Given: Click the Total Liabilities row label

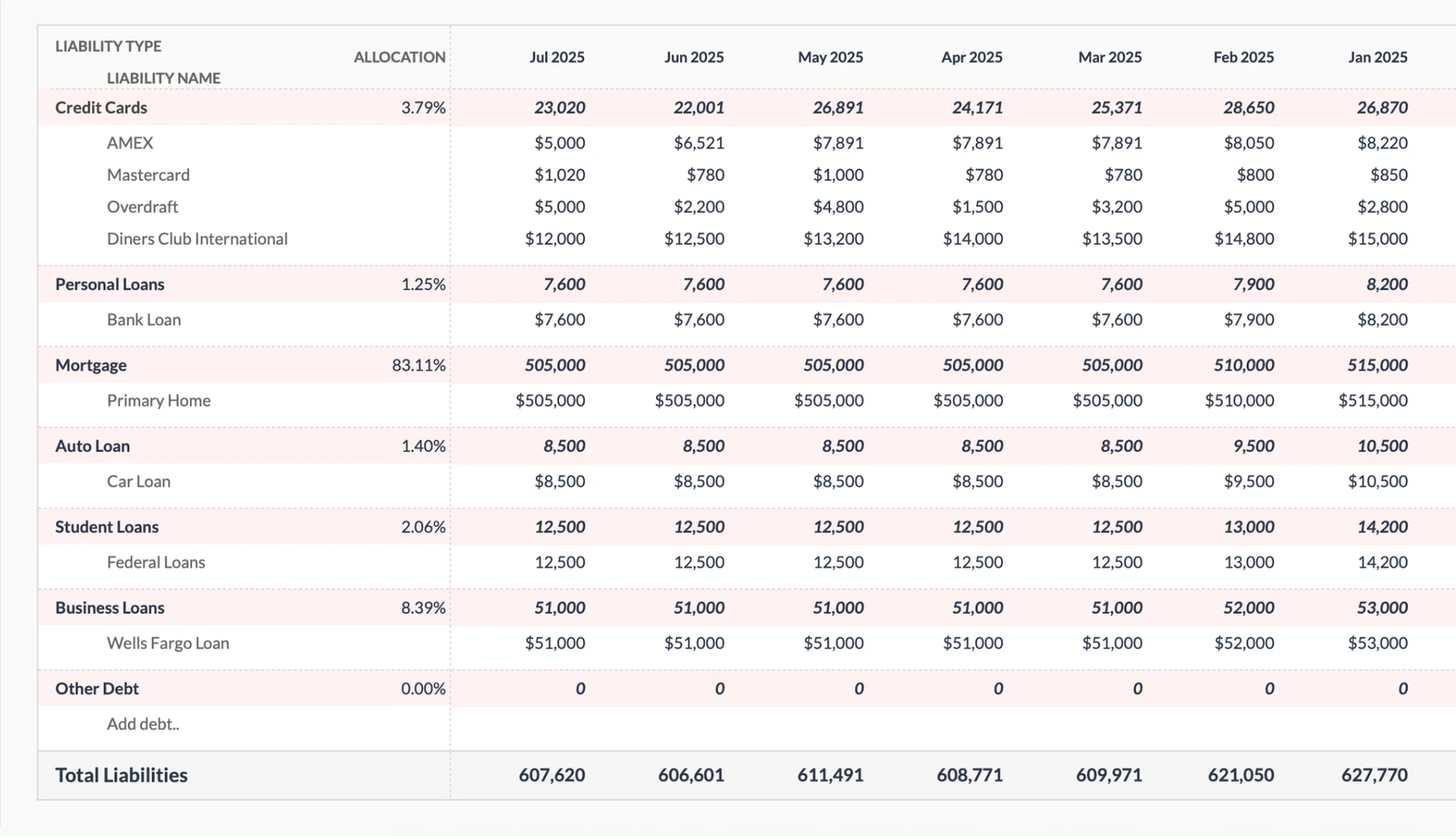Looking at the screenshot, I should pyautogui.click(x=121, y=775).
